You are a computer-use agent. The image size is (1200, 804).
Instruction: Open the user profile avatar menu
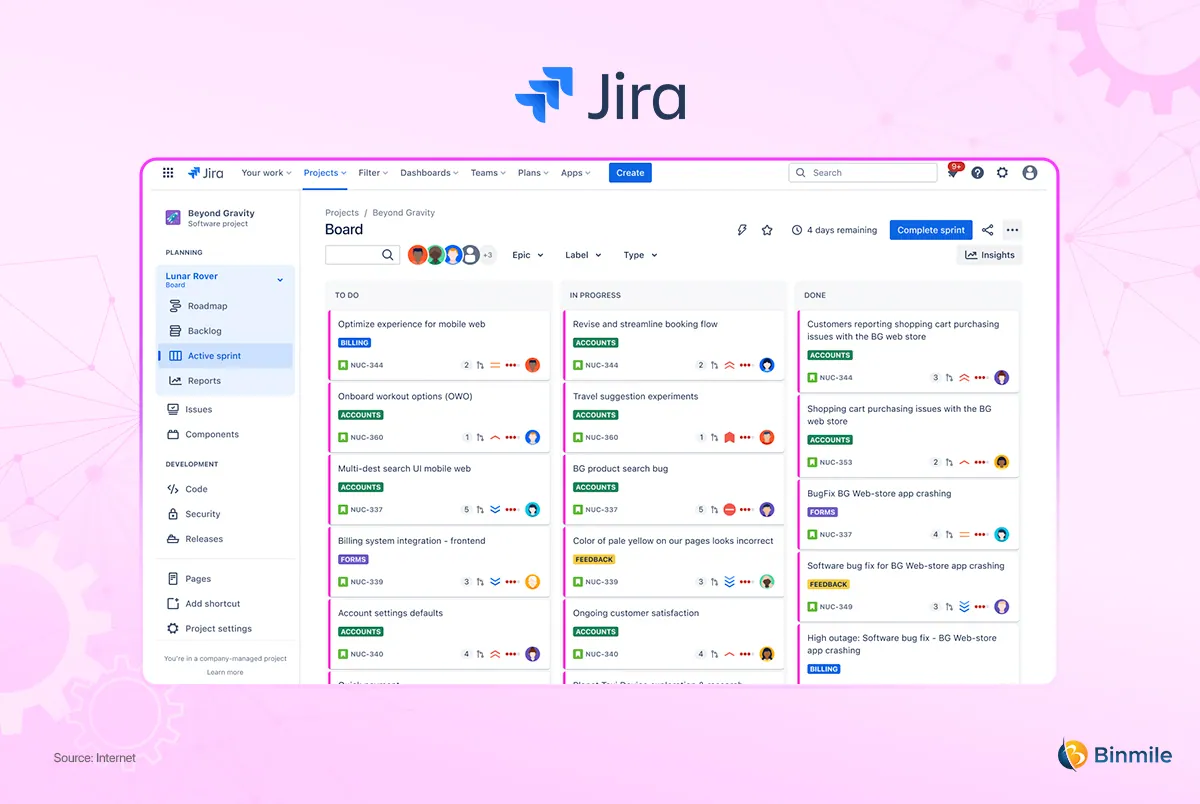(x=1030, y=173)
